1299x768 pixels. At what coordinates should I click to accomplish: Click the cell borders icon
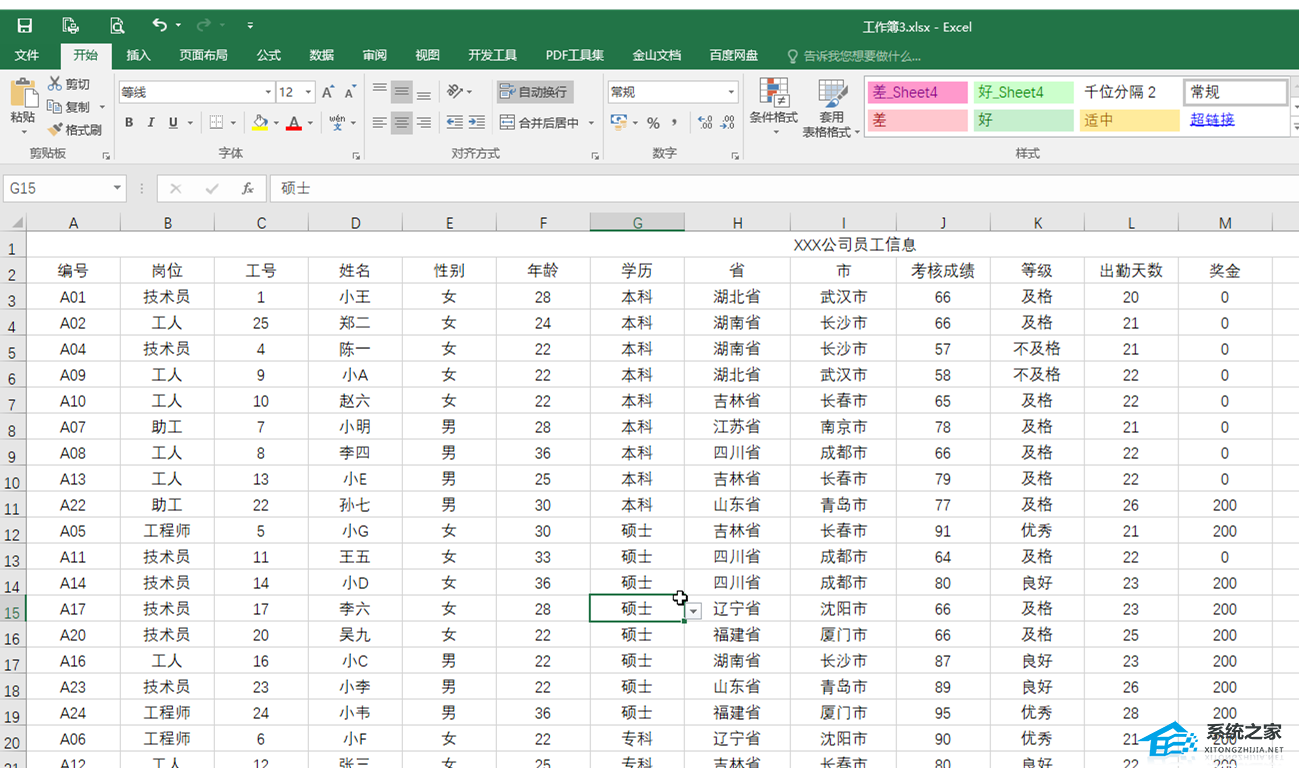[x=217, y=123]
